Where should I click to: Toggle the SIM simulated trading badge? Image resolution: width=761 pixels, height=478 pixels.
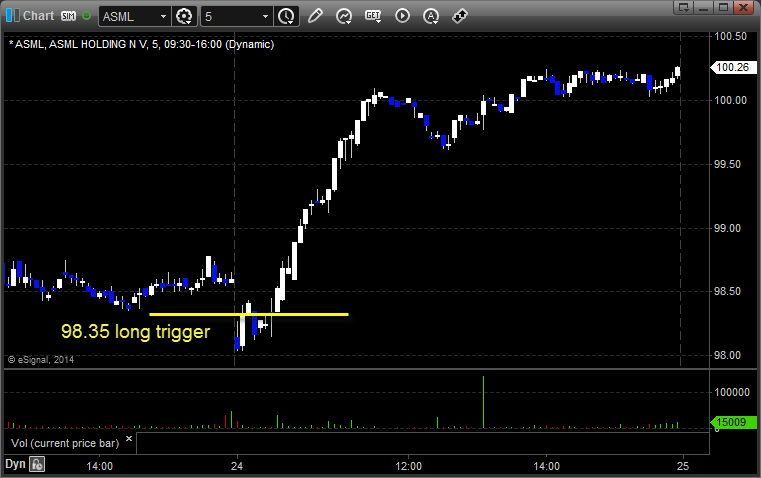pos(68,16)
